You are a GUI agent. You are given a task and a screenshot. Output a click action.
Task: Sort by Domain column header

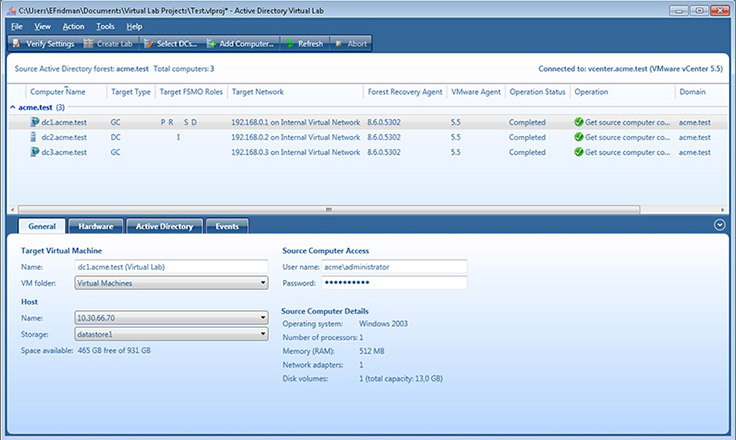coord(701,92)
